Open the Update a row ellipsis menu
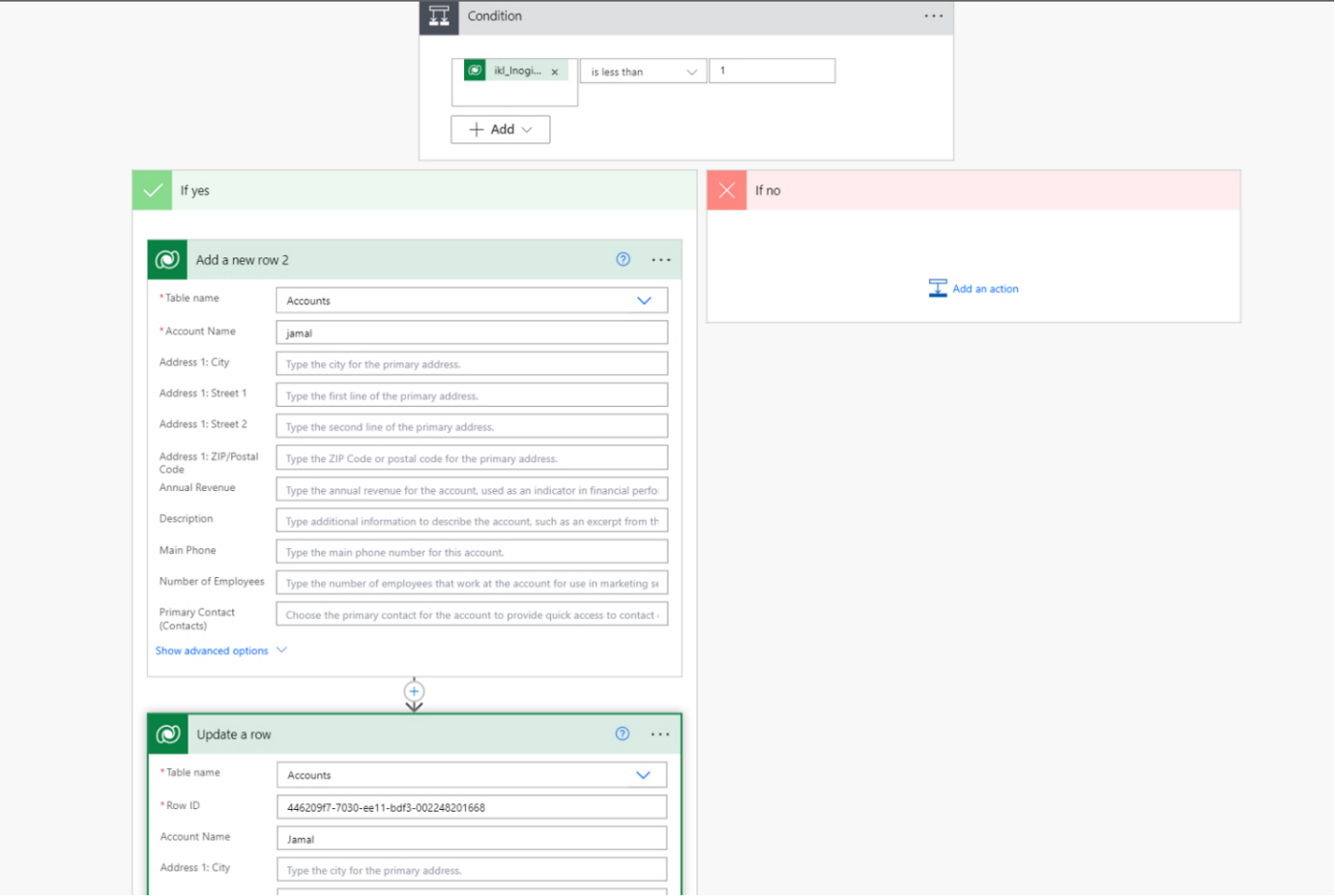Image resolution: width=1335 pixels, height=896 pixels. 660,735
